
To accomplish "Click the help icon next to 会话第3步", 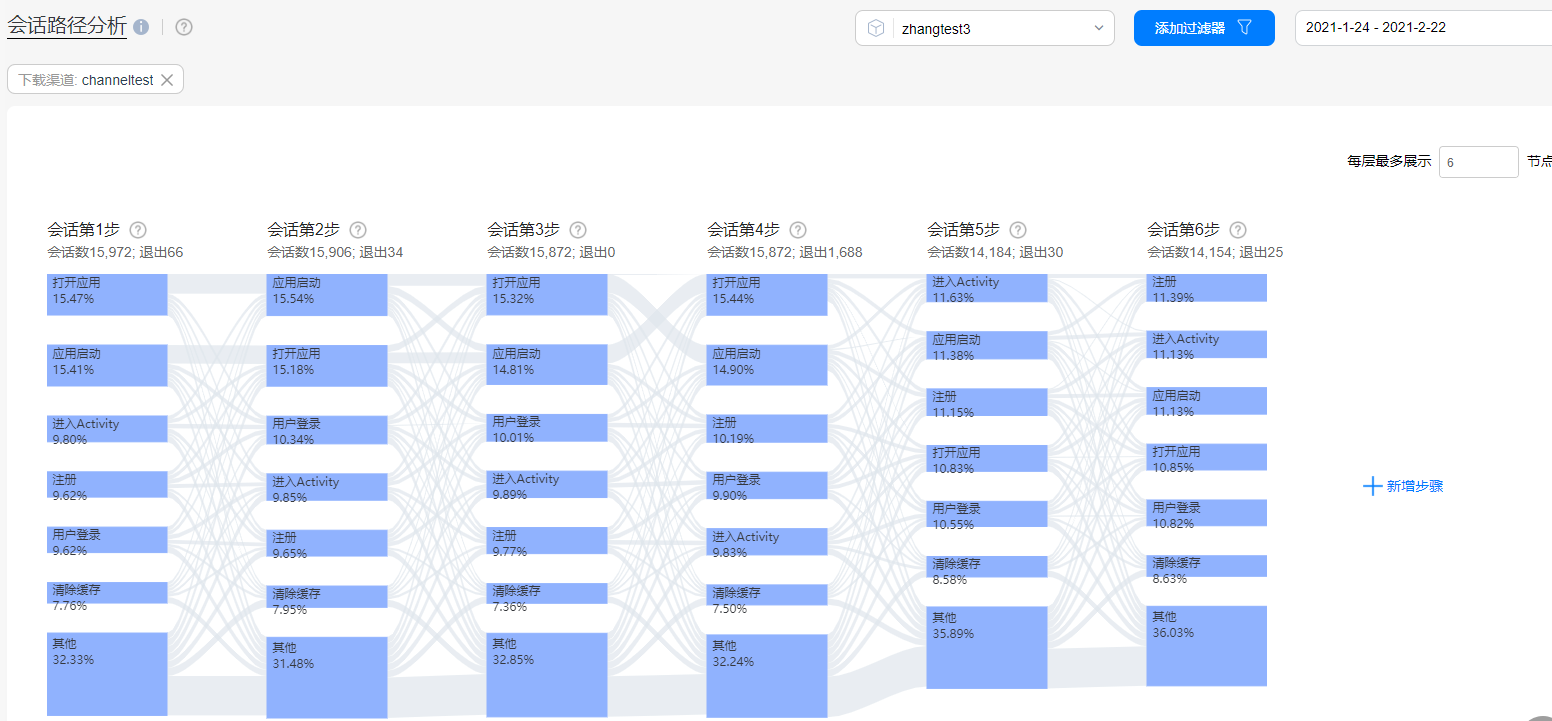I will click(x=577, y=229).
